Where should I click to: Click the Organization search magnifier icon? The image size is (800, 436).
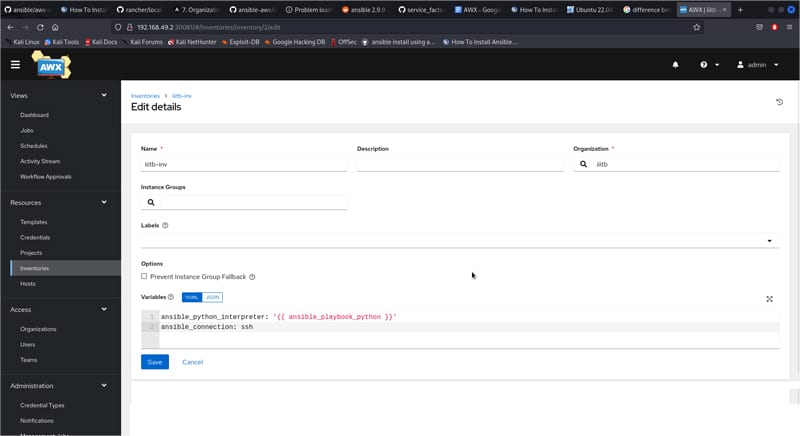[x=583, y=164]
